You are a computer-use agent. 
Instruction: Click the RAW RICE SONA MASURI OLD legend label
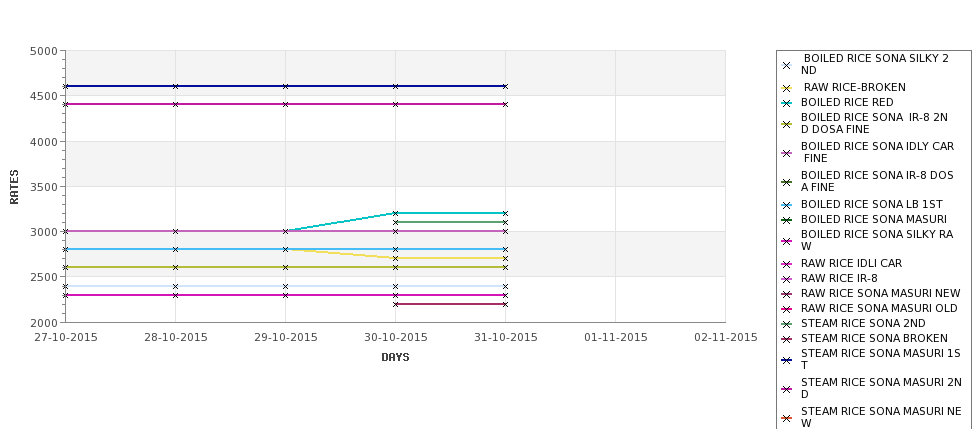(879, 308)
